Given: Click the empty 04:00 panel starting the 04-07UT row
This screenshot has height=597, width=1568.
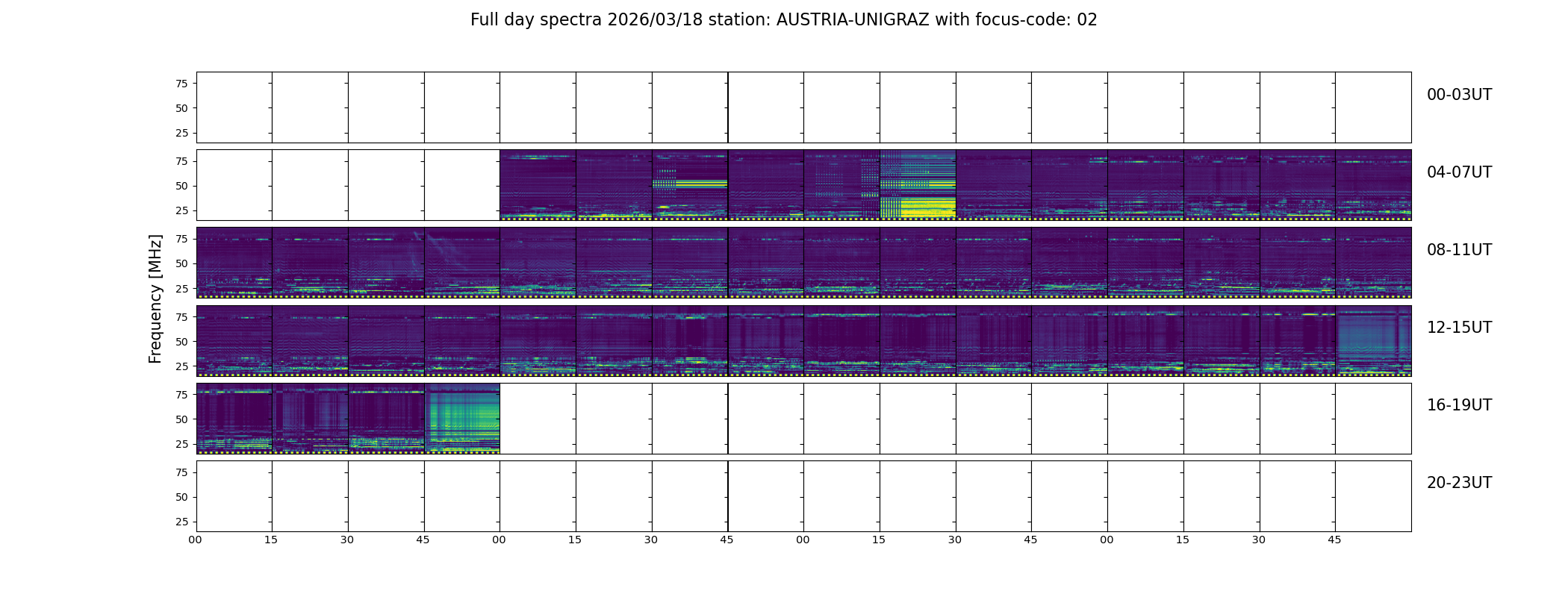Looking at the screenshot, I should (x=234, y=185).
